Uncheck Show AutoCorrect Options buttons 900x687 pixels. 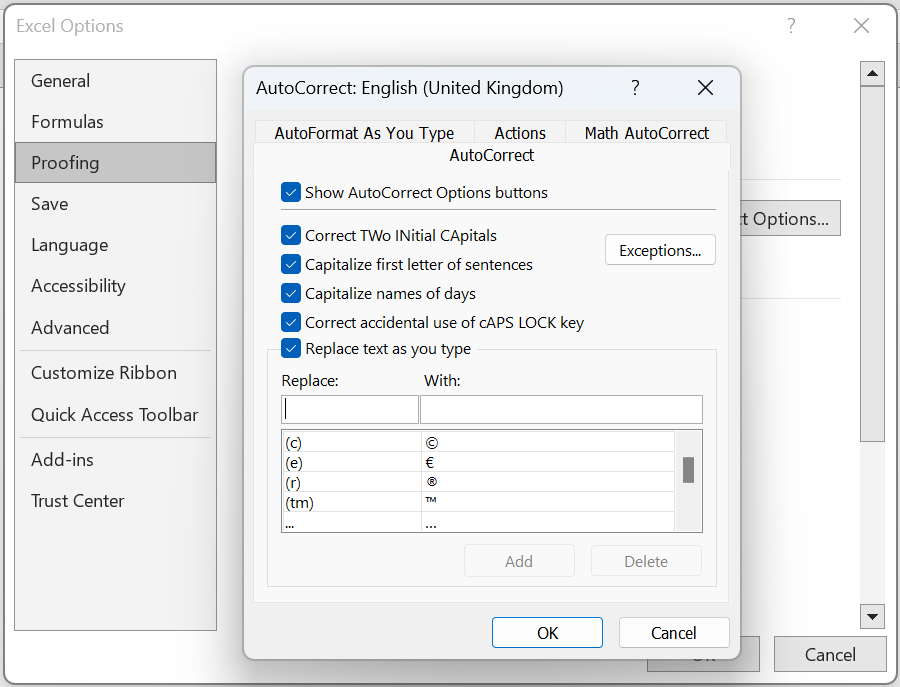point(291,192)
